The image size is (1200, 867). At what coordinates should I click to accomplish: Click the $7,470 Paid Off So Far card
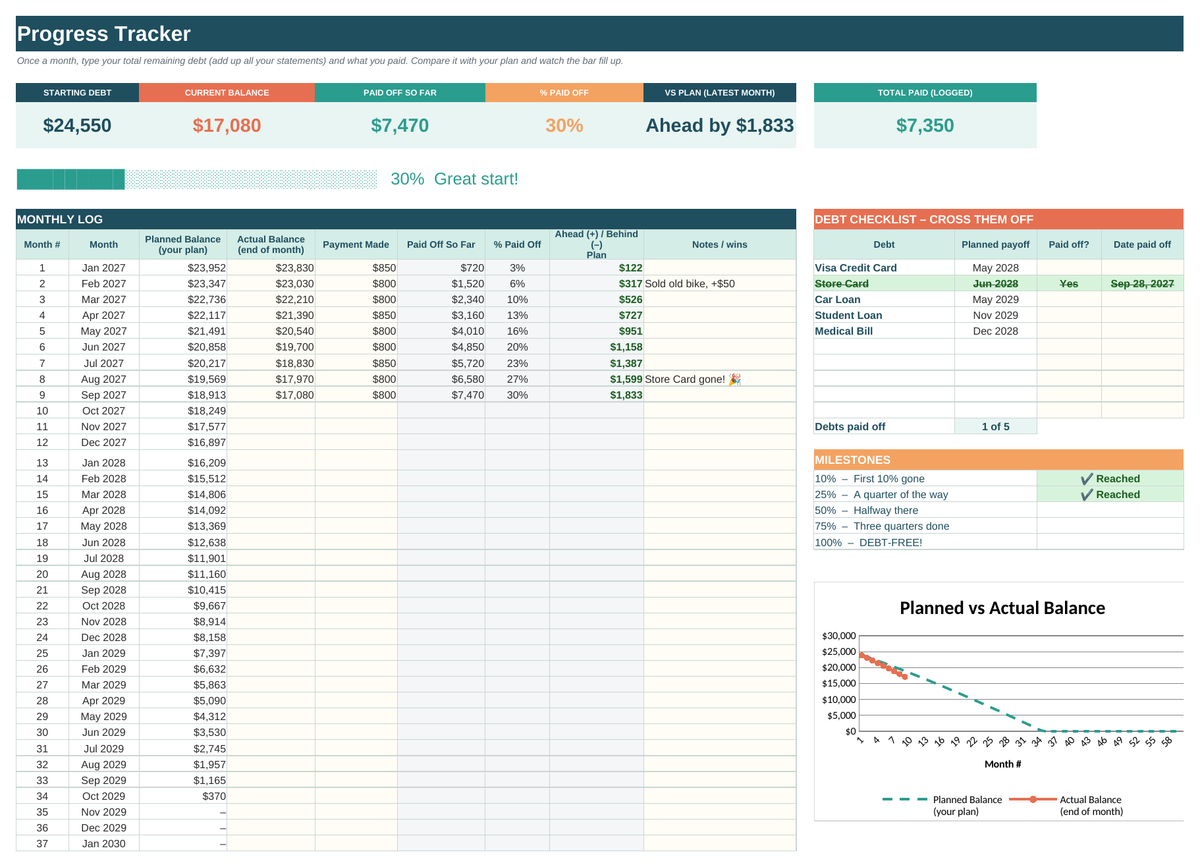click(400, 125)
